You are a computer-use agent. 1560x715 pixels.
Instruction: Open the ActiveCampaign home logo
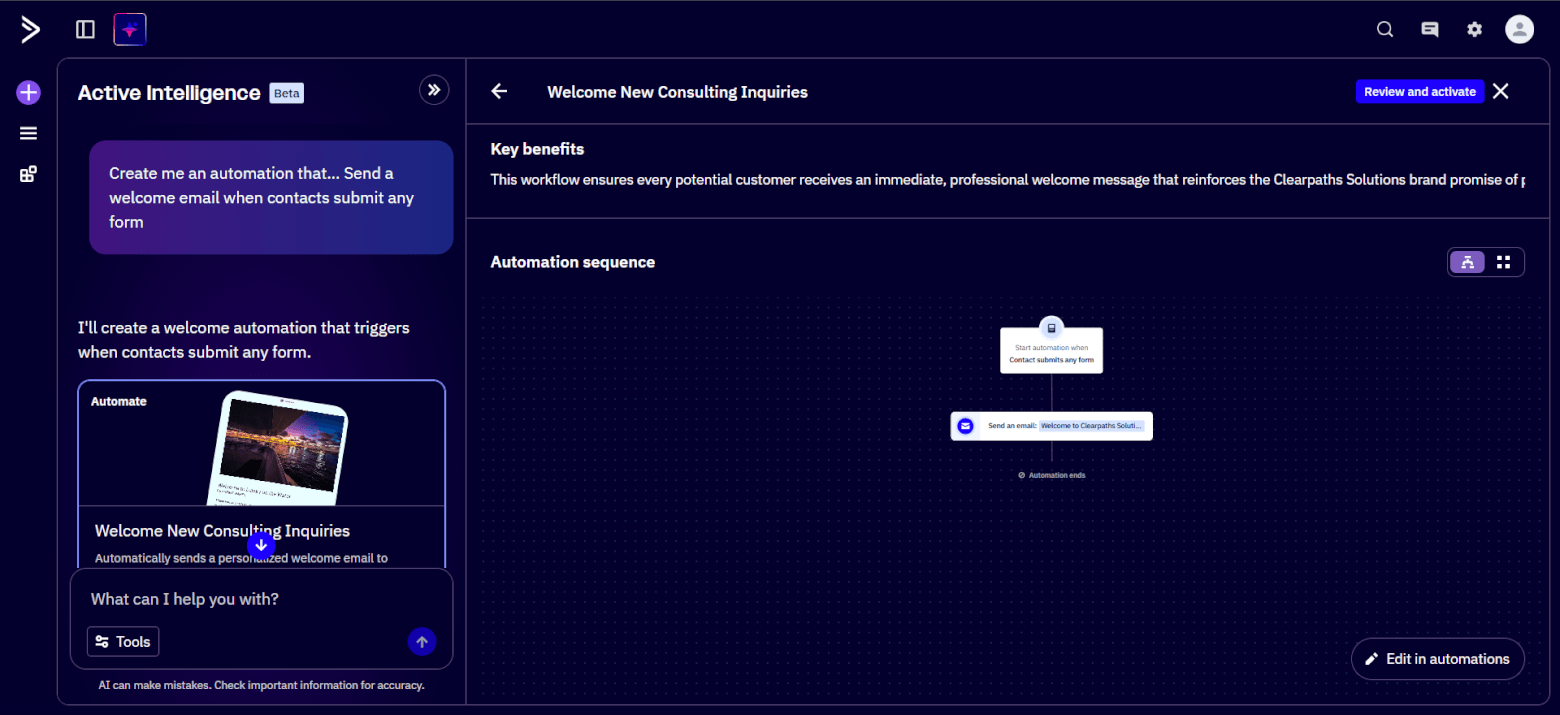(x=30, y=29)
